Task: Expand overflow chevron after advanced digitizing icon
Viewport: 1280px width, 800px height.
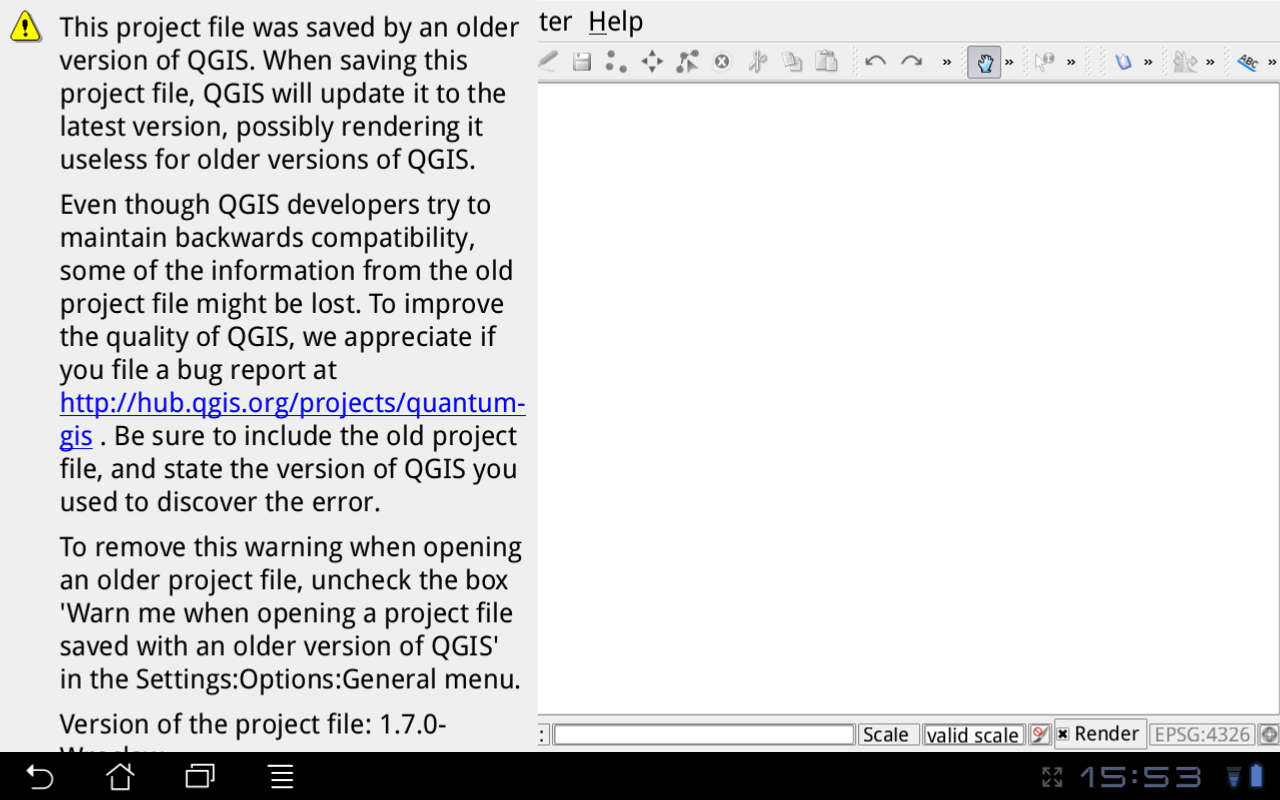Action: (1210, 62)
